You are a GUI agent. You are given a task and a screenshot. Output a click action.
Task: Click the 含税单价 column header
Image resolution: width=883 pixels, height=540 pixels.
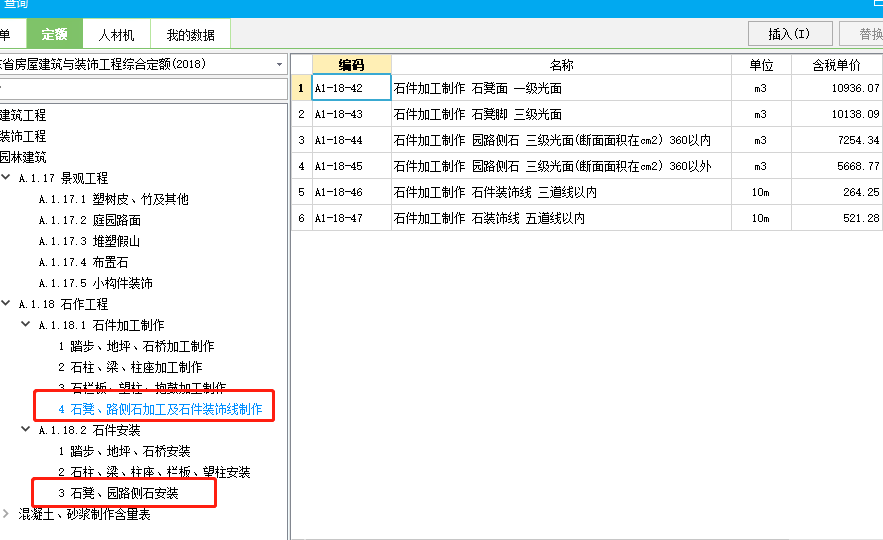(x=837, y=65)
